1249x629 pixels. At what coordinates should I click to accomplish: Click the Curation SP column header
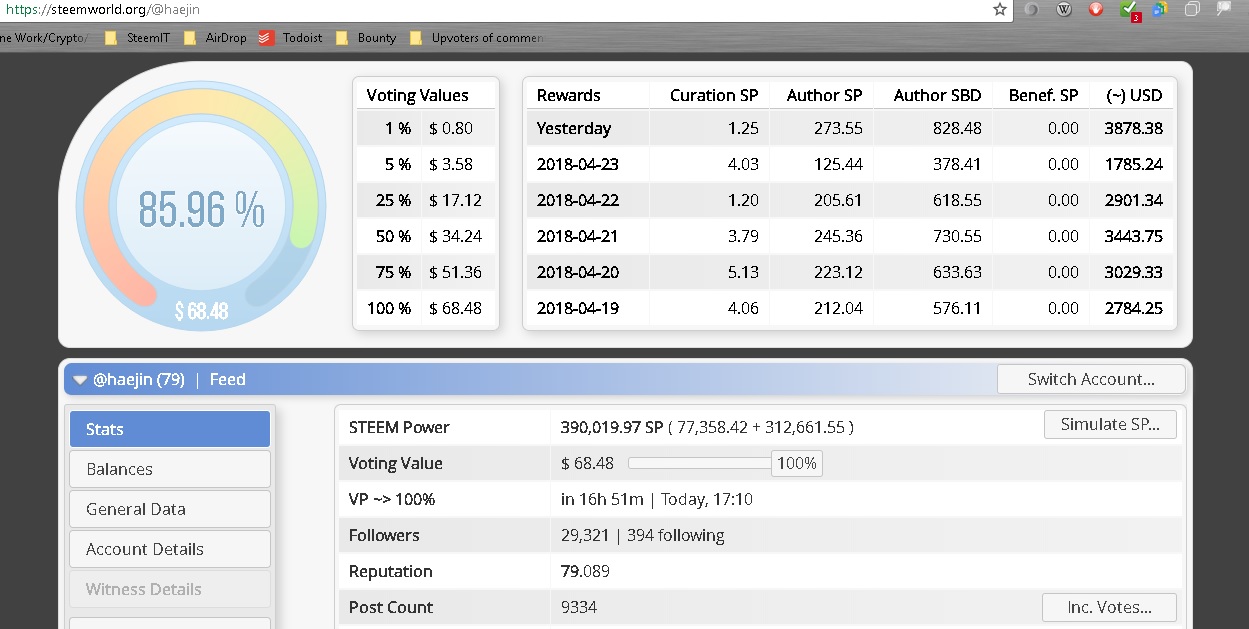(714, 95)
